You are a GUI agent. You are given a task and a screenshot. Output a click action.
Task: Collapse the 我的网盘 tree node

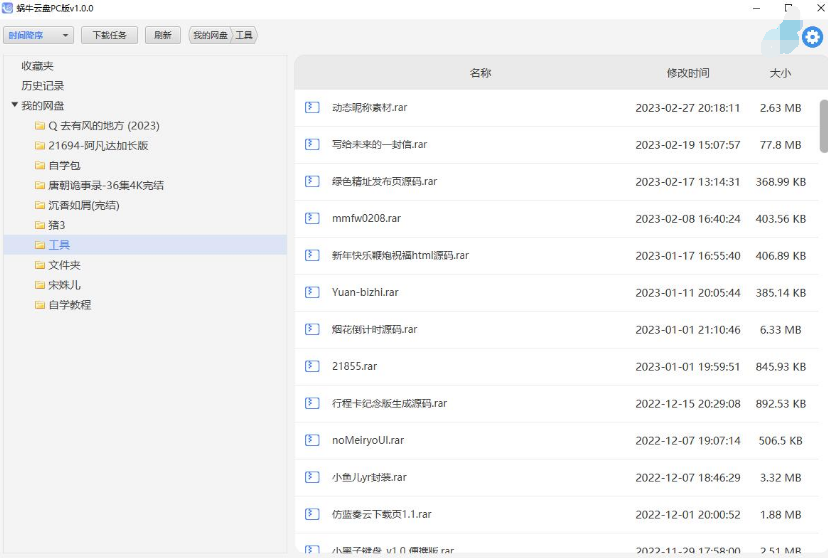pos(14,105)
